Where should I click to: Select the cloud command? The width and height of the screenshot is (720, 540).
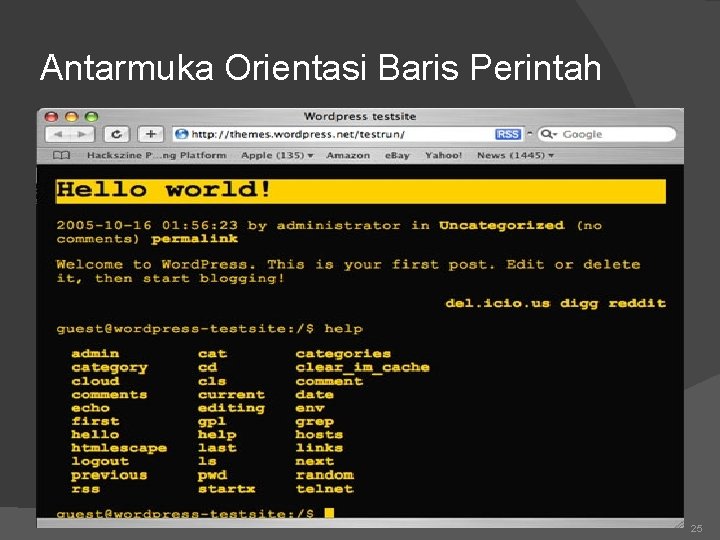[x=95, y=381]
